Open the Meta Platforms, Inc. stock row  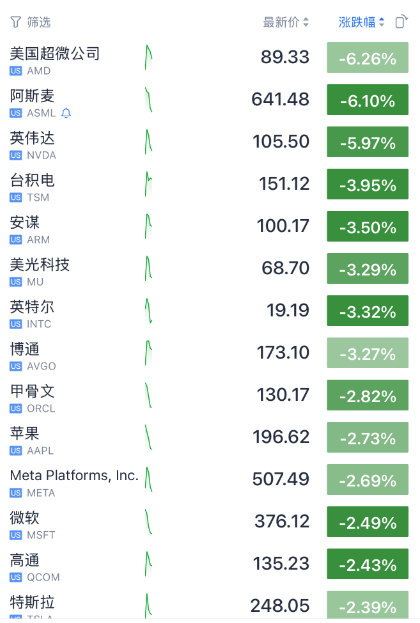(x=210, y=480)
